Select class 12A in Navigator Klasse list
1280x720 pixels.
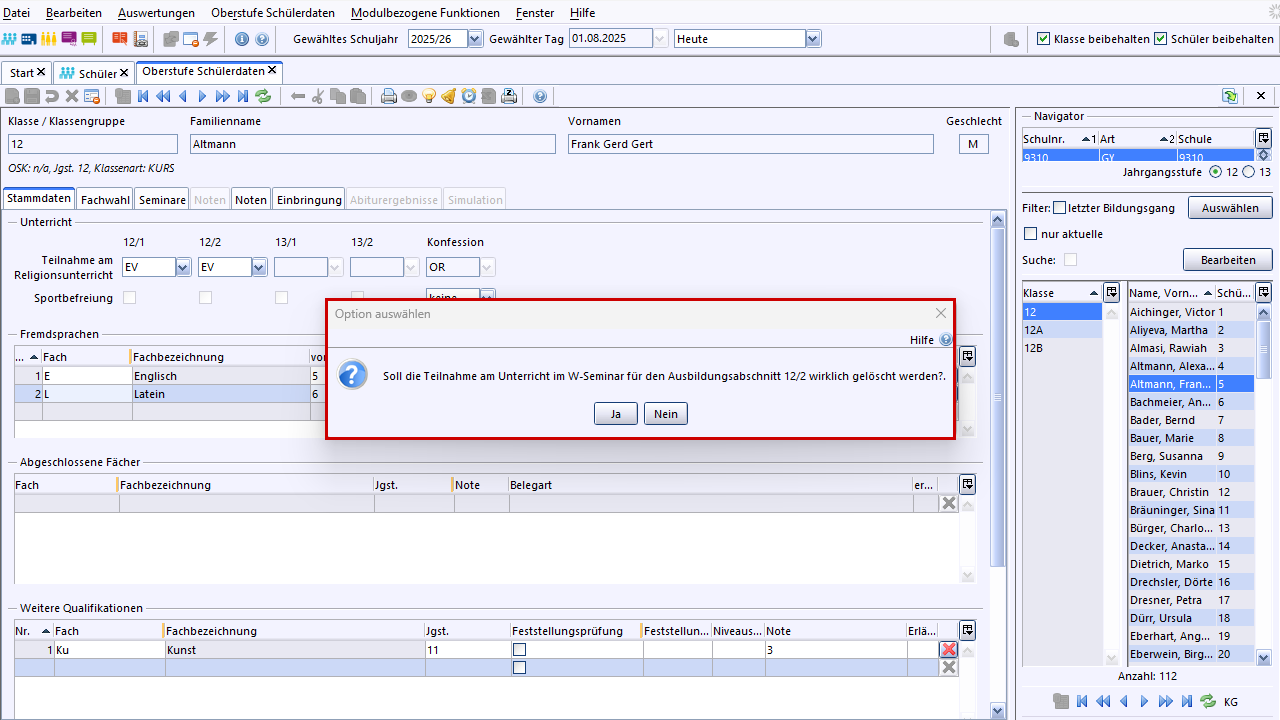pyautogui.click(x=1062, y=330)
